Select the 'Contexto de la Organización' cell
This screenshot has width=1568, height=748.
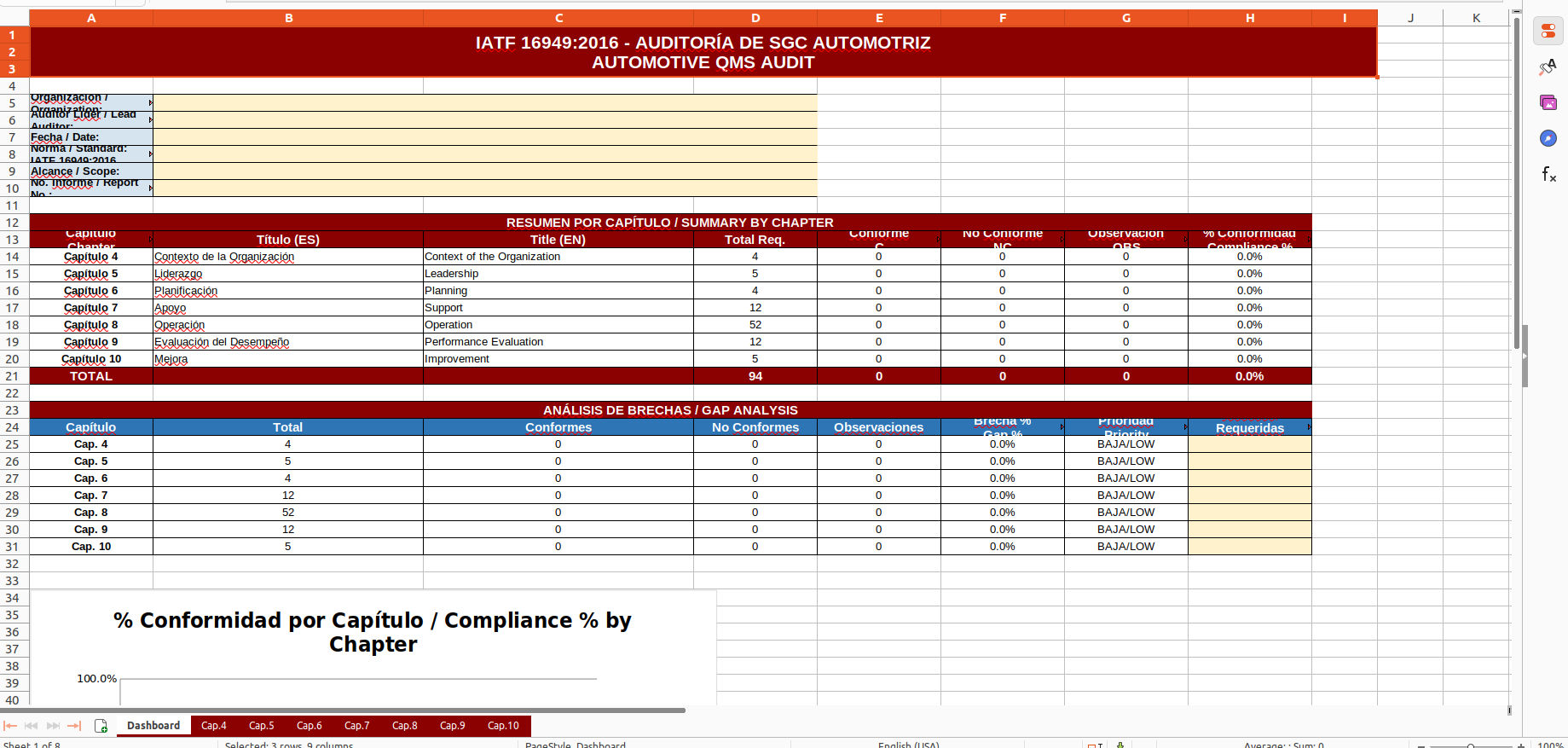[288, 257]
